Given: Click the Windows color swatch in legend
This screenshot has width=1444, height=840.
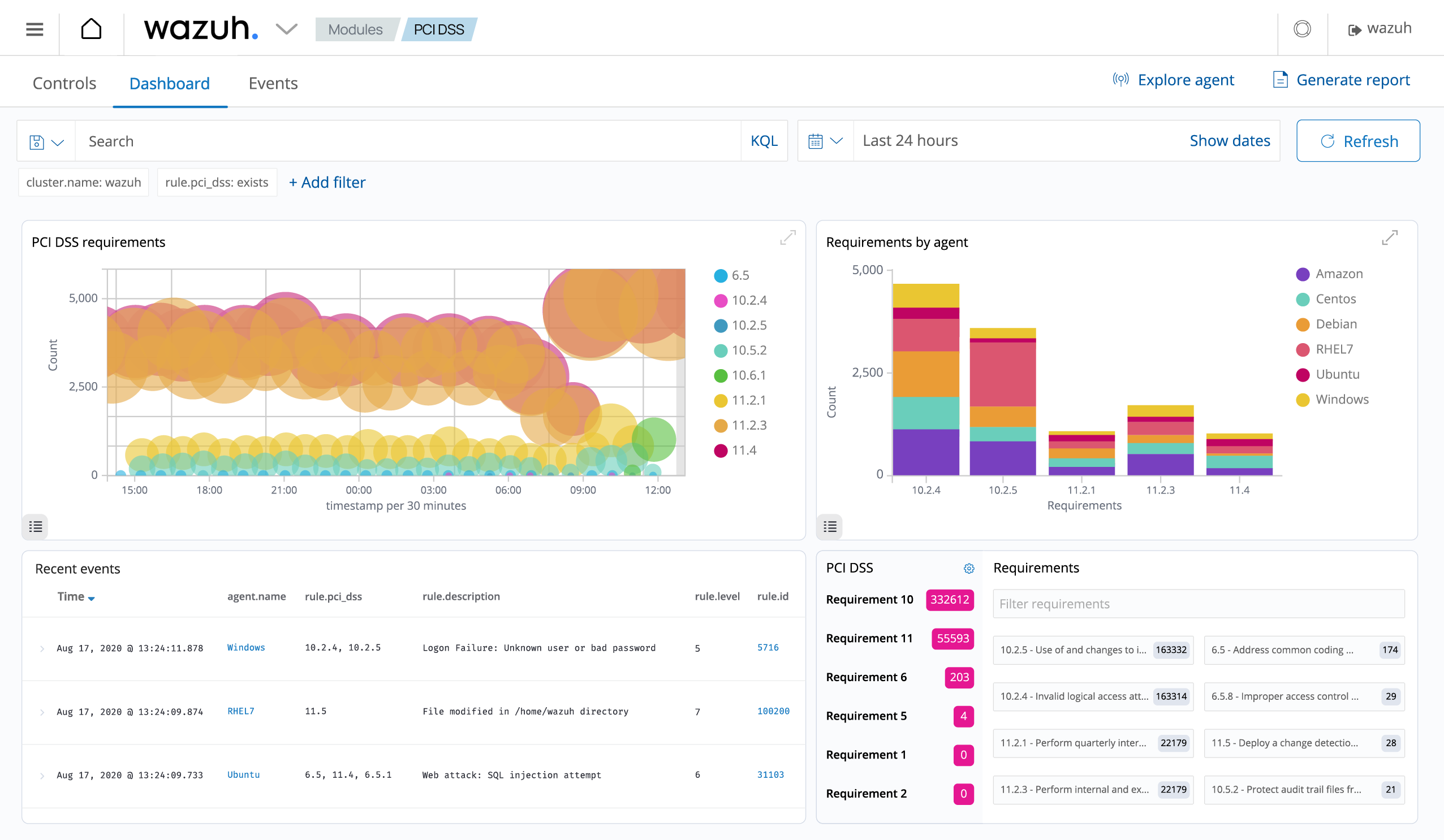Looking at the screenshot, I should (1303, 400).
